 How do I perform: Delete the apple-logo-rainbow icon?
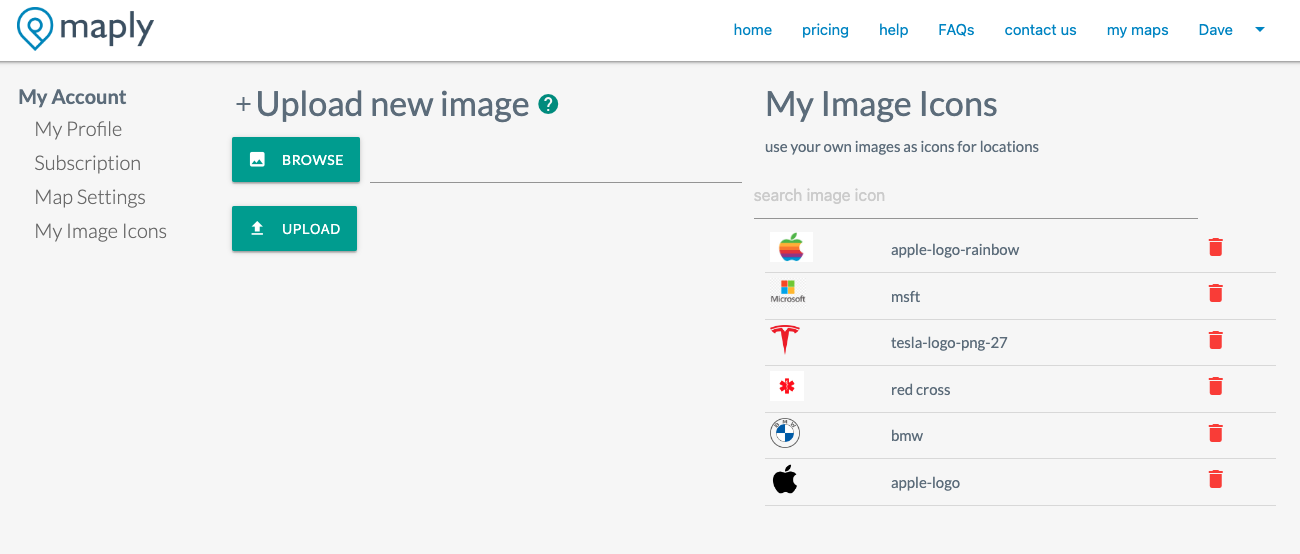[x=1216, y=247]
